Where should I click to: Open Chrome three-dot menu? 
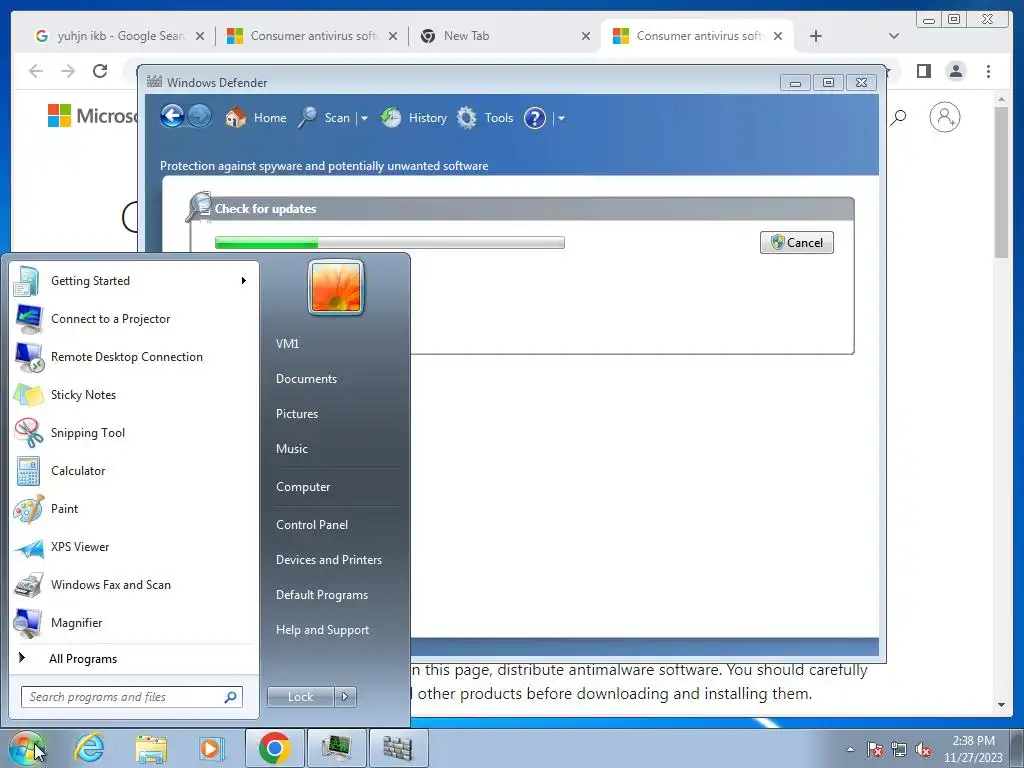(x=989, y=71)
